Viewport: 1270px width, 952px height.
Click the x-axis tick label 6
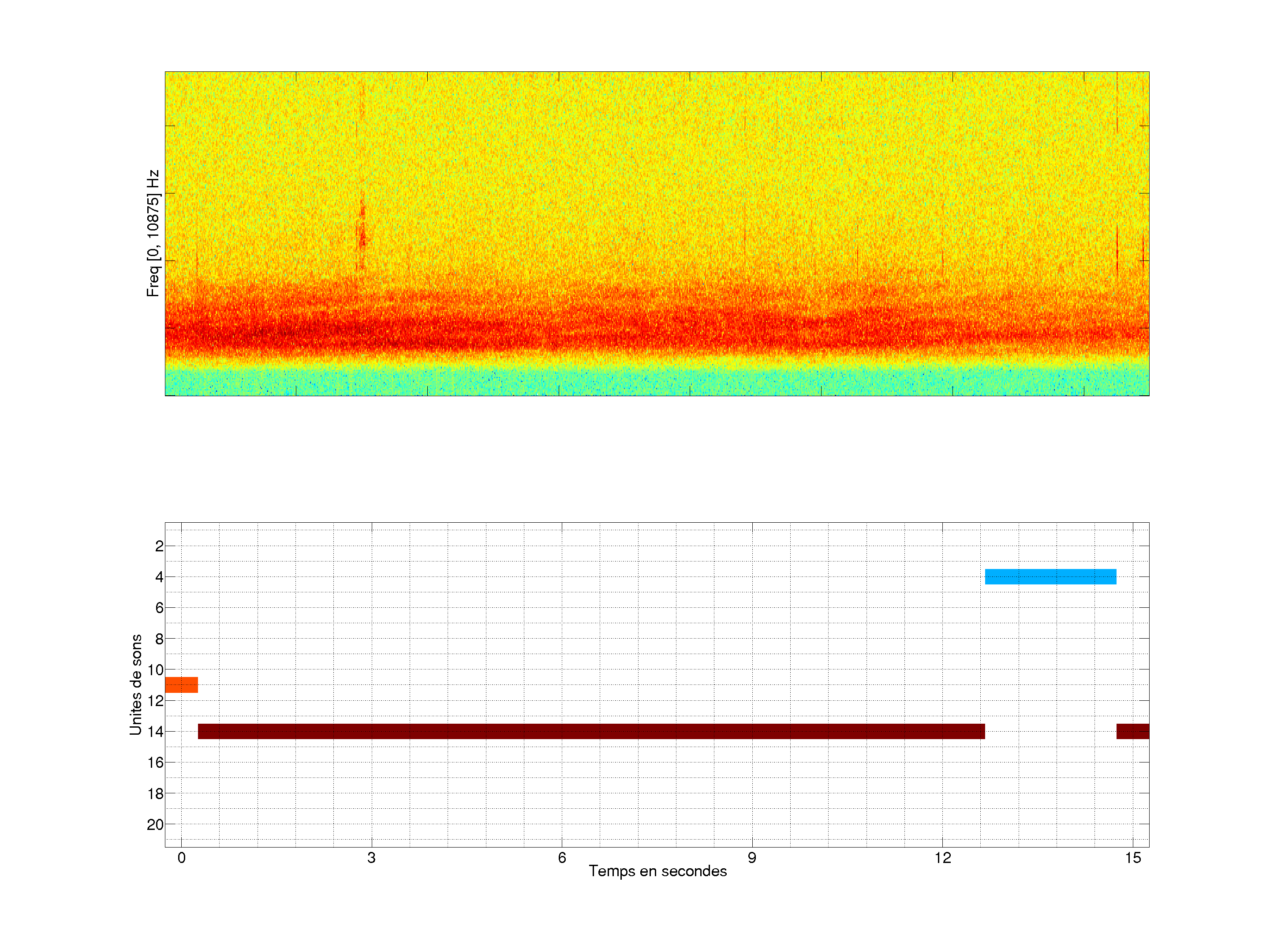click(x=561, y=858)
